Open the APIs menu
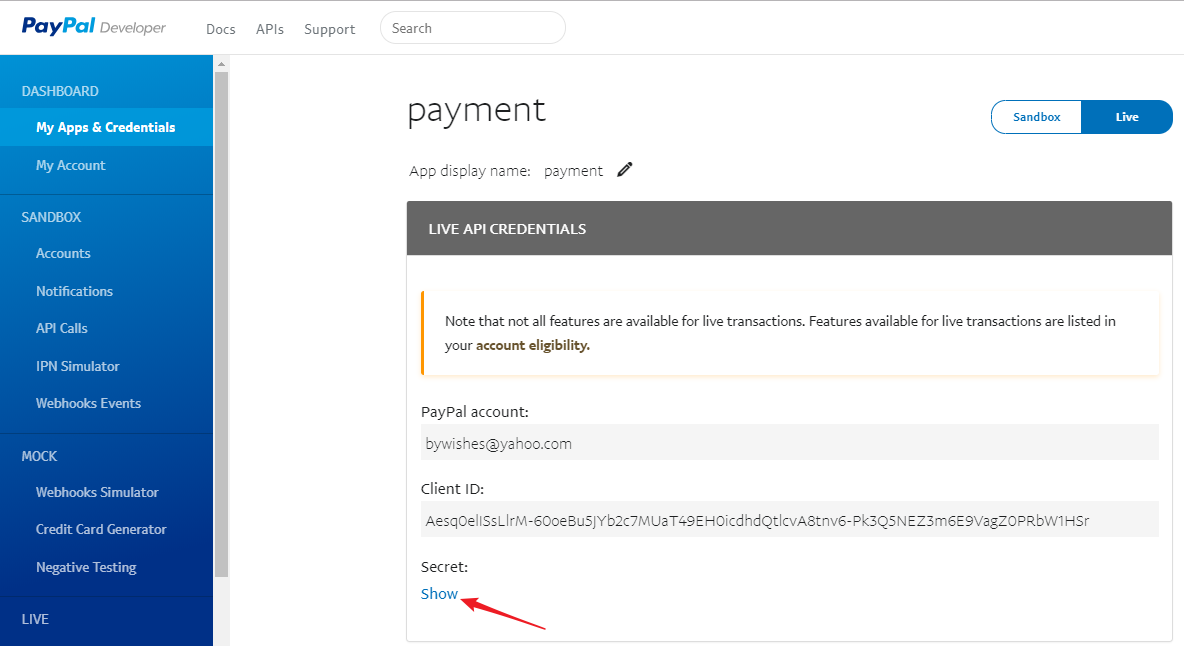The image size is (1184, 646). click(x=270, y=29)
